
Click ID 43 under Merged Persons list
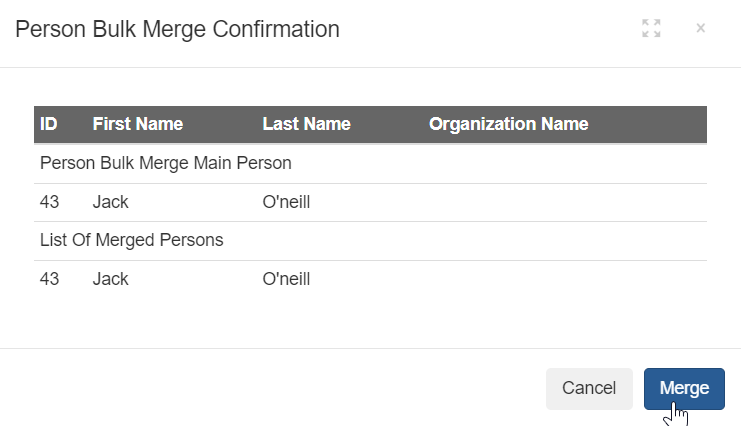pyautogui.click(x=50, y=279)
